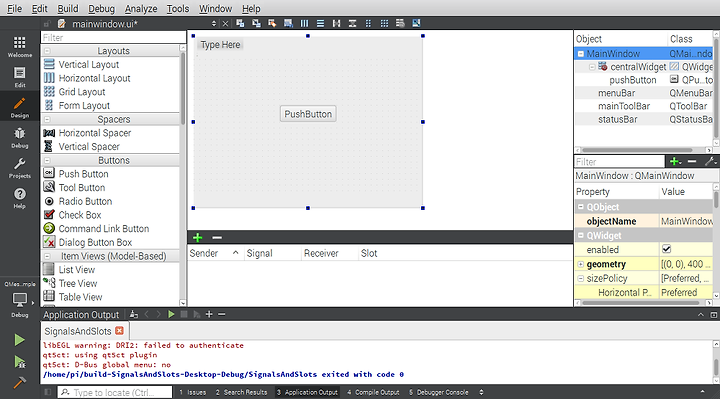Open the Build menu
The image size is (720, 399).
(x=68, y=8)
